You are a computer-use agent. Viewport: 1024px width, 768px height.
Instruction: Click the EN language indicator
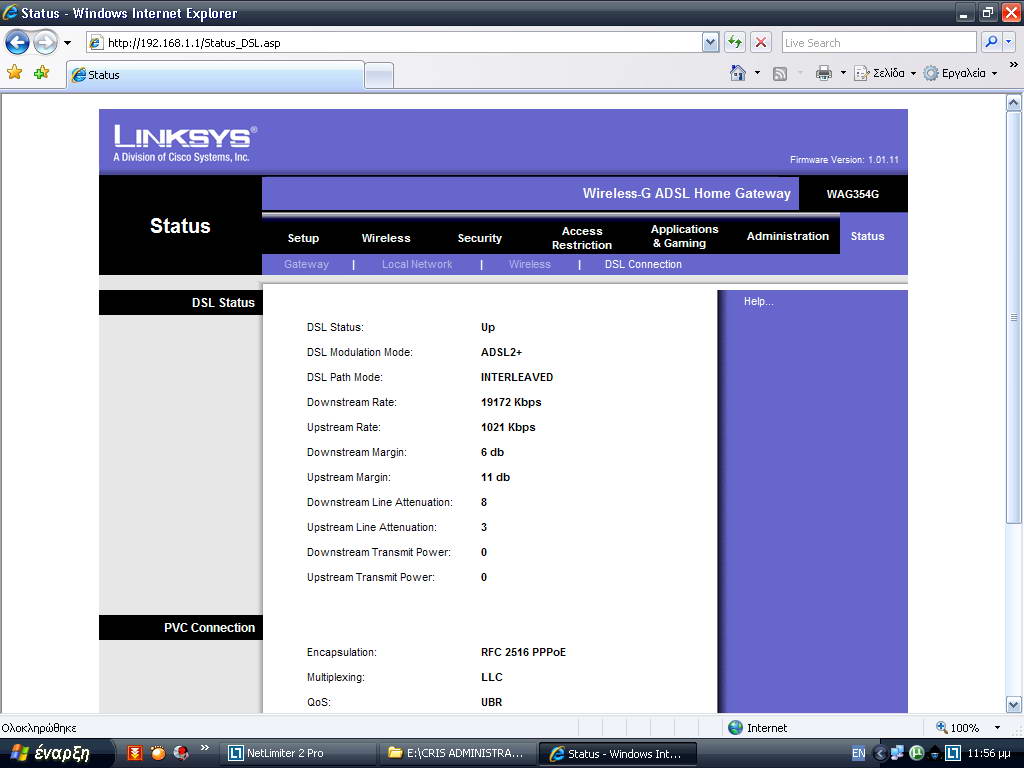858,754
